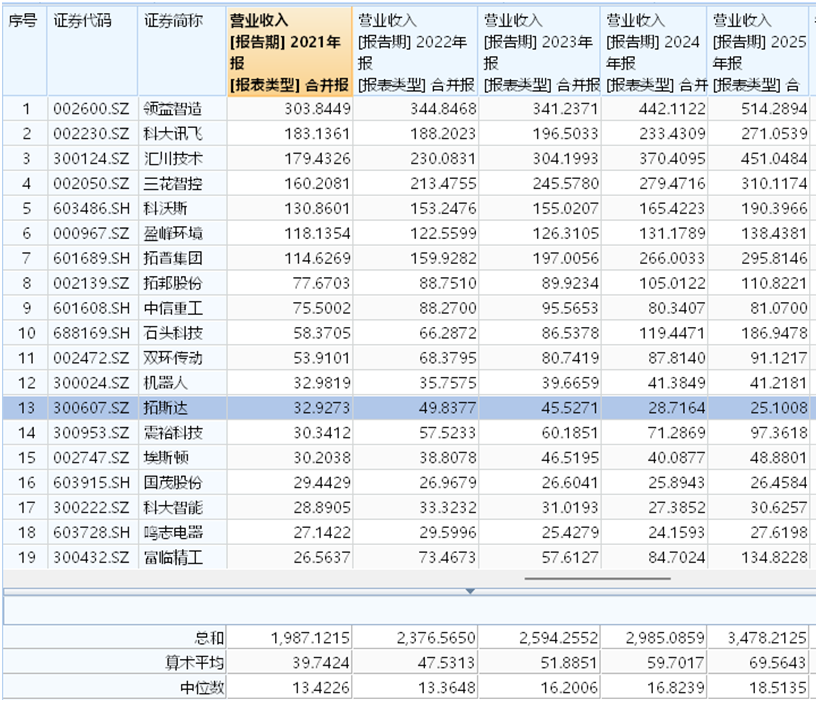
Task: Click the average value 51.8851
Action: click(x=569, y=663)
